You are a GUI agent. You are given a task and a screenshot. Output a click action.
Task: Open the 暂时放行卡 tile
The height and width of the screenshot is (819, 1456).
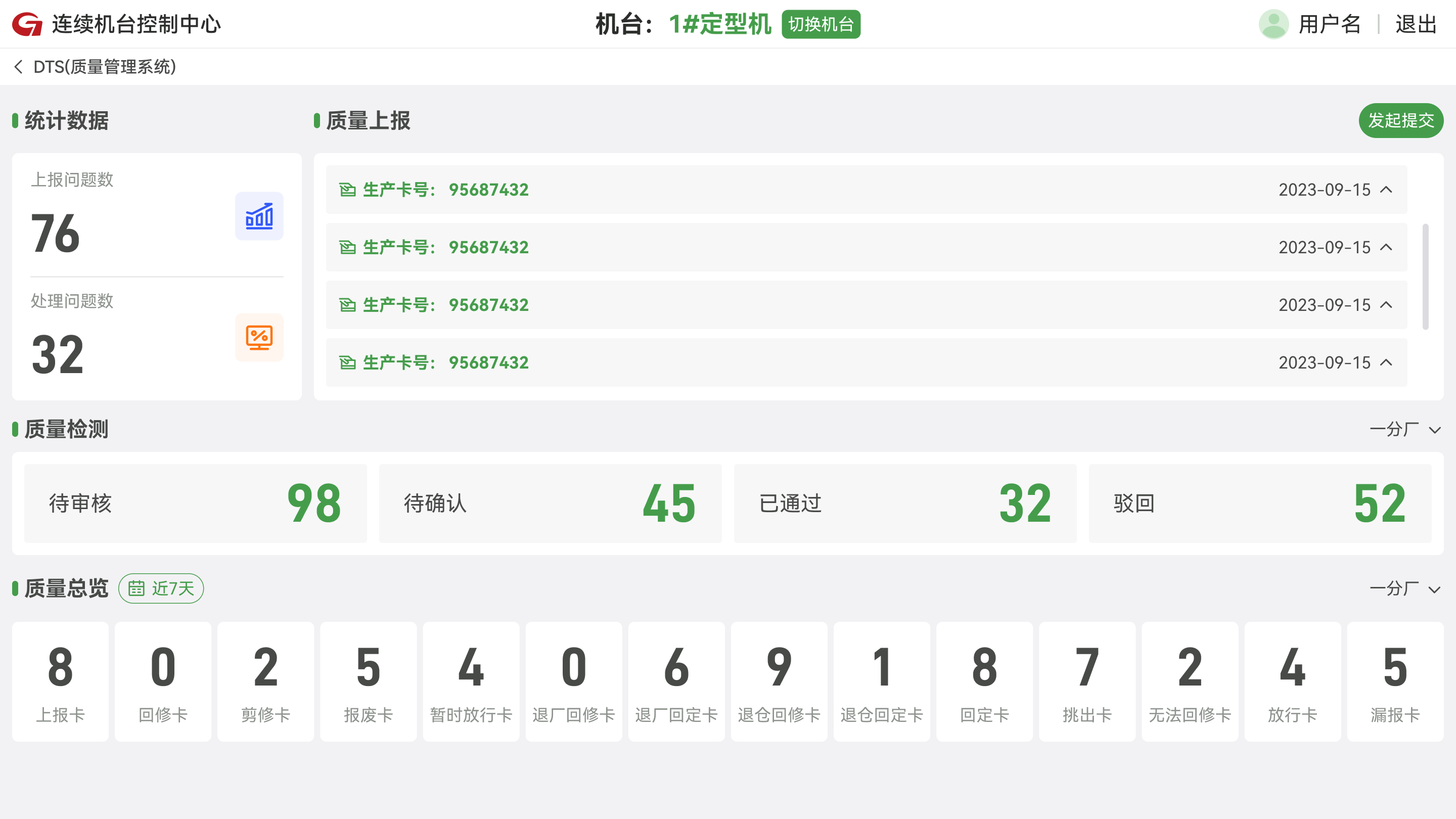pos(471,681)
